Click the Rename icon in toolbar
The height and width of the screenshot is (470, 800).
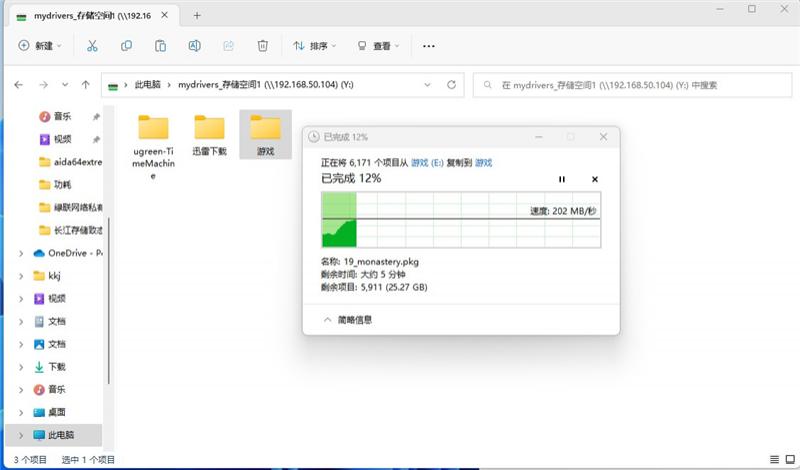(194, 46)
